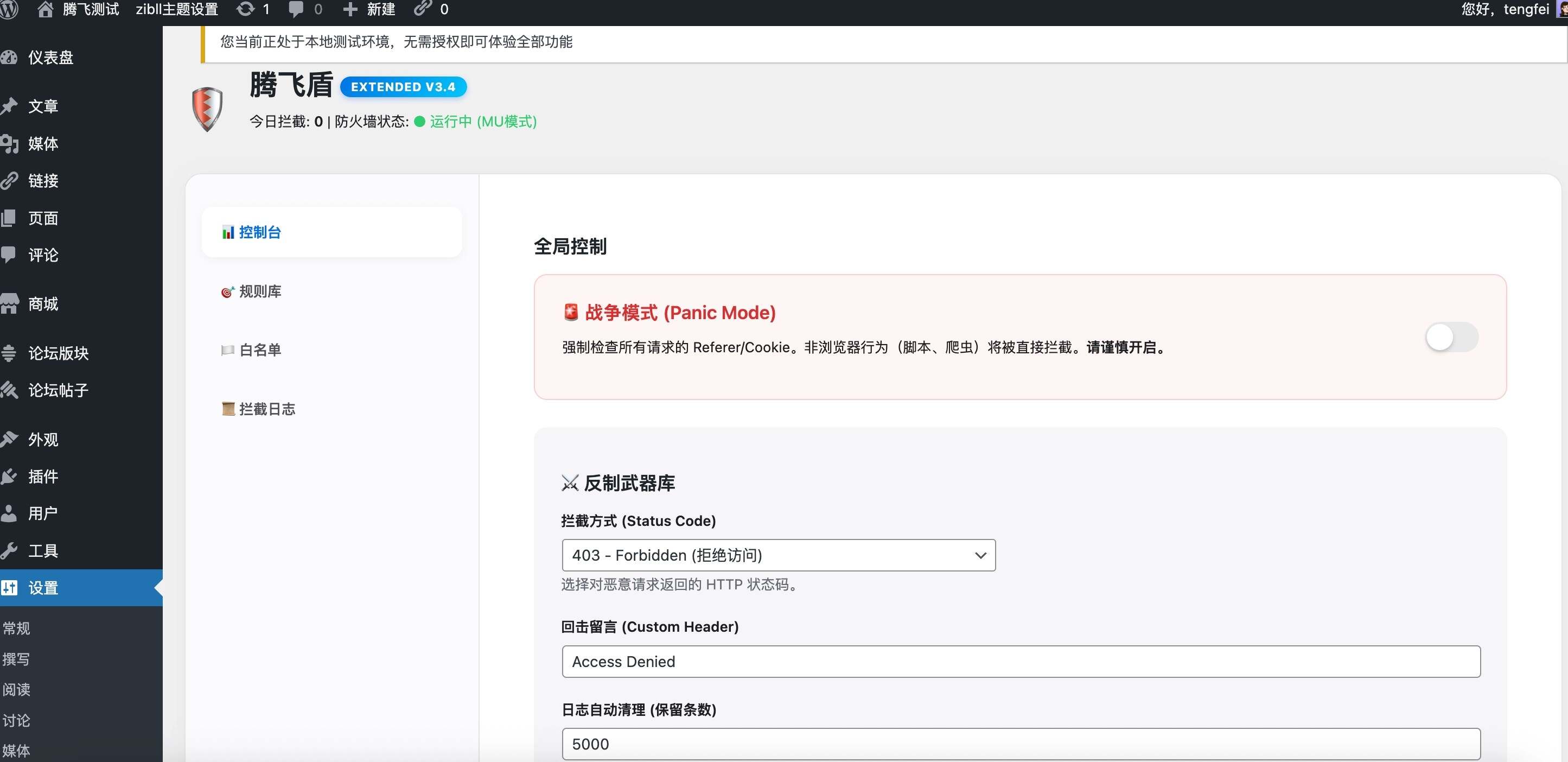
Task: Click the 插件 plug icon in sidebar
Action: point(9,477)
